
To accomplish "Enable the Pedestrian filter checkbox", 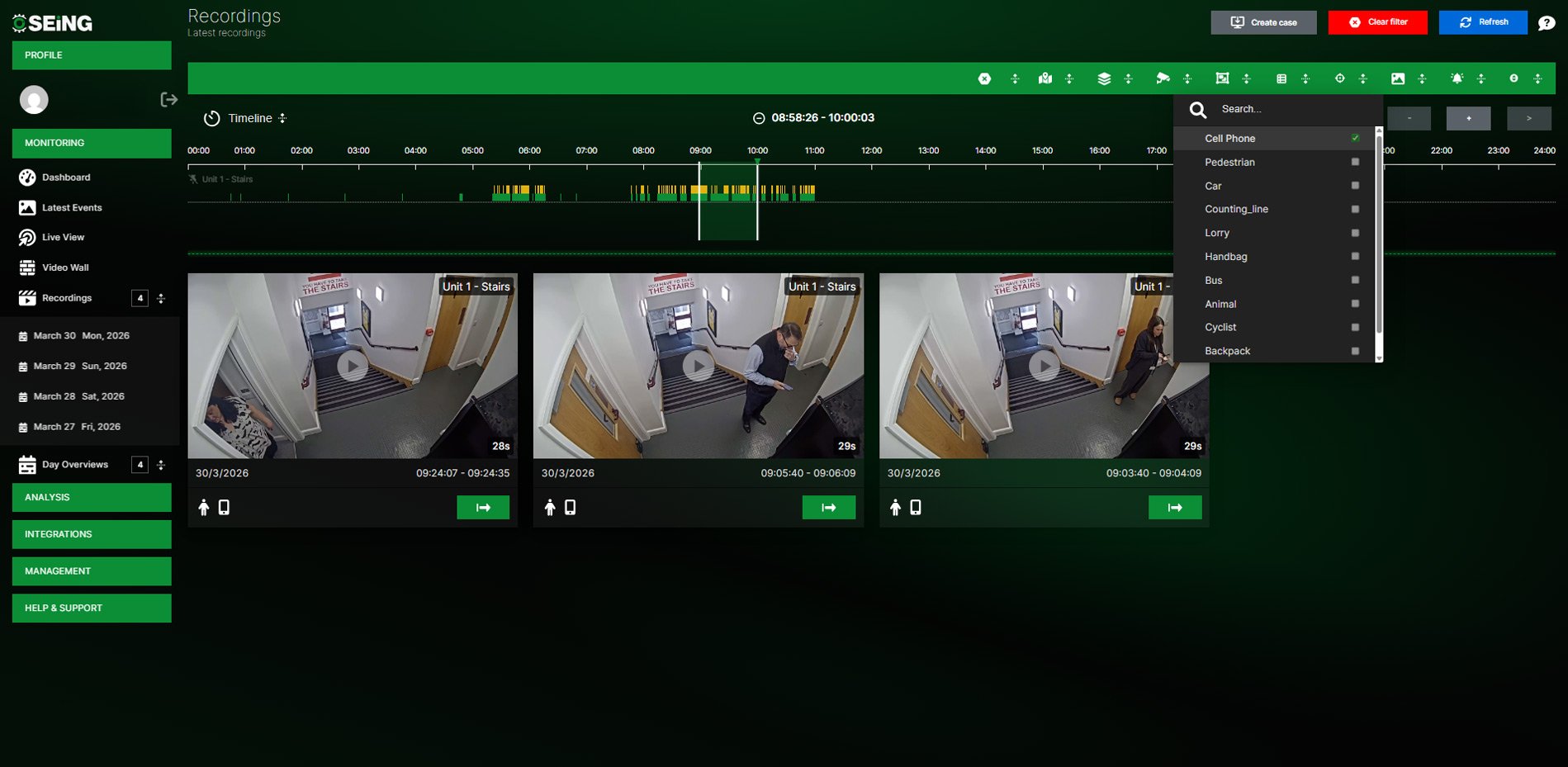I will point(1355,162).
